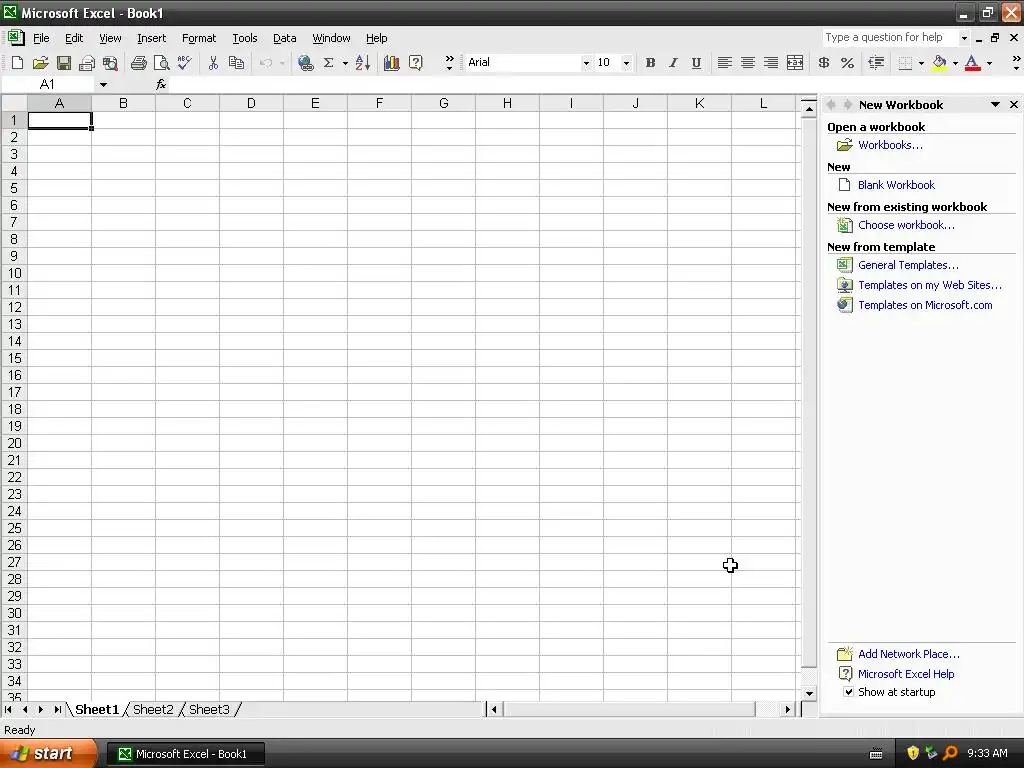Image resolution: width=1024 pixels, height=768 pixels.
Task: Open Templates on Microsoft.com
Action: 925,305
